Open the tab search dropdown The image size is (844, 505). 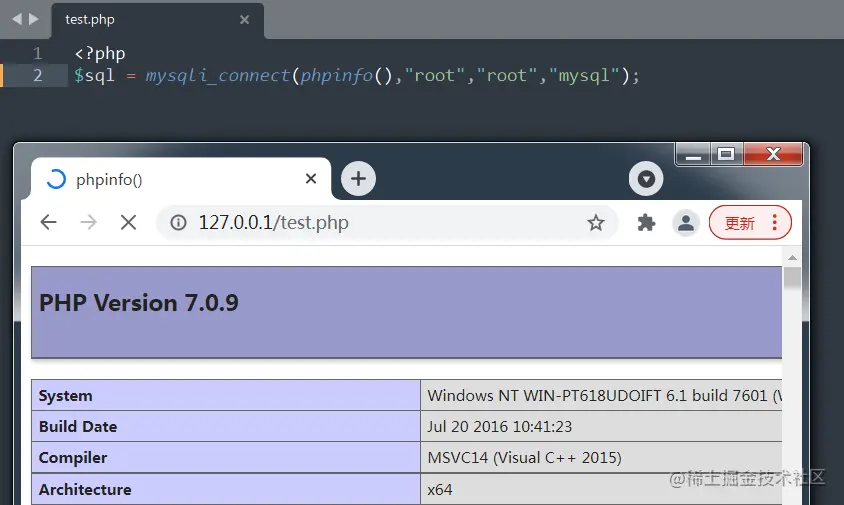[x=646, y=179]
